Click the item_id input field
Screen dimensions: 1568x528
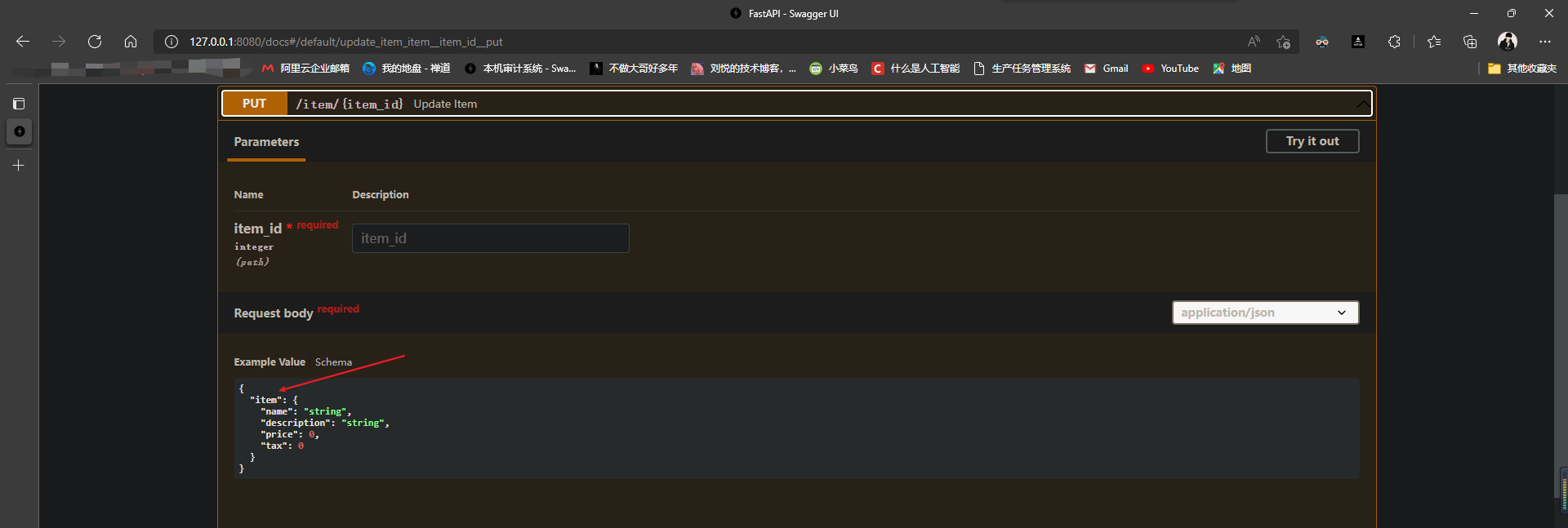490,238
